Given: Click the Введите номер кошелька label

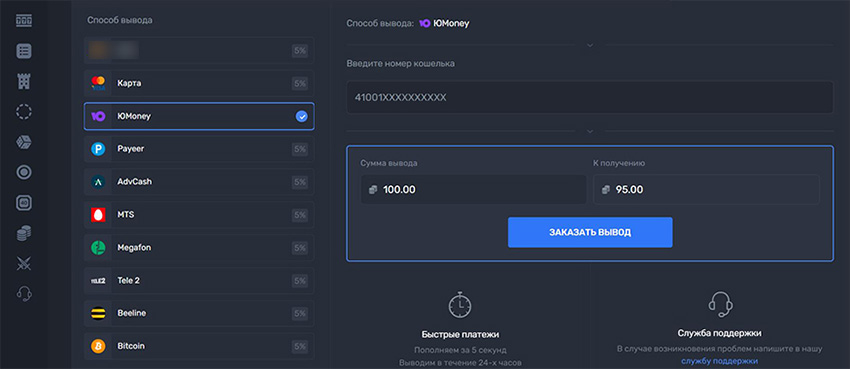Looking at the screenshot, I should [401, 64].
